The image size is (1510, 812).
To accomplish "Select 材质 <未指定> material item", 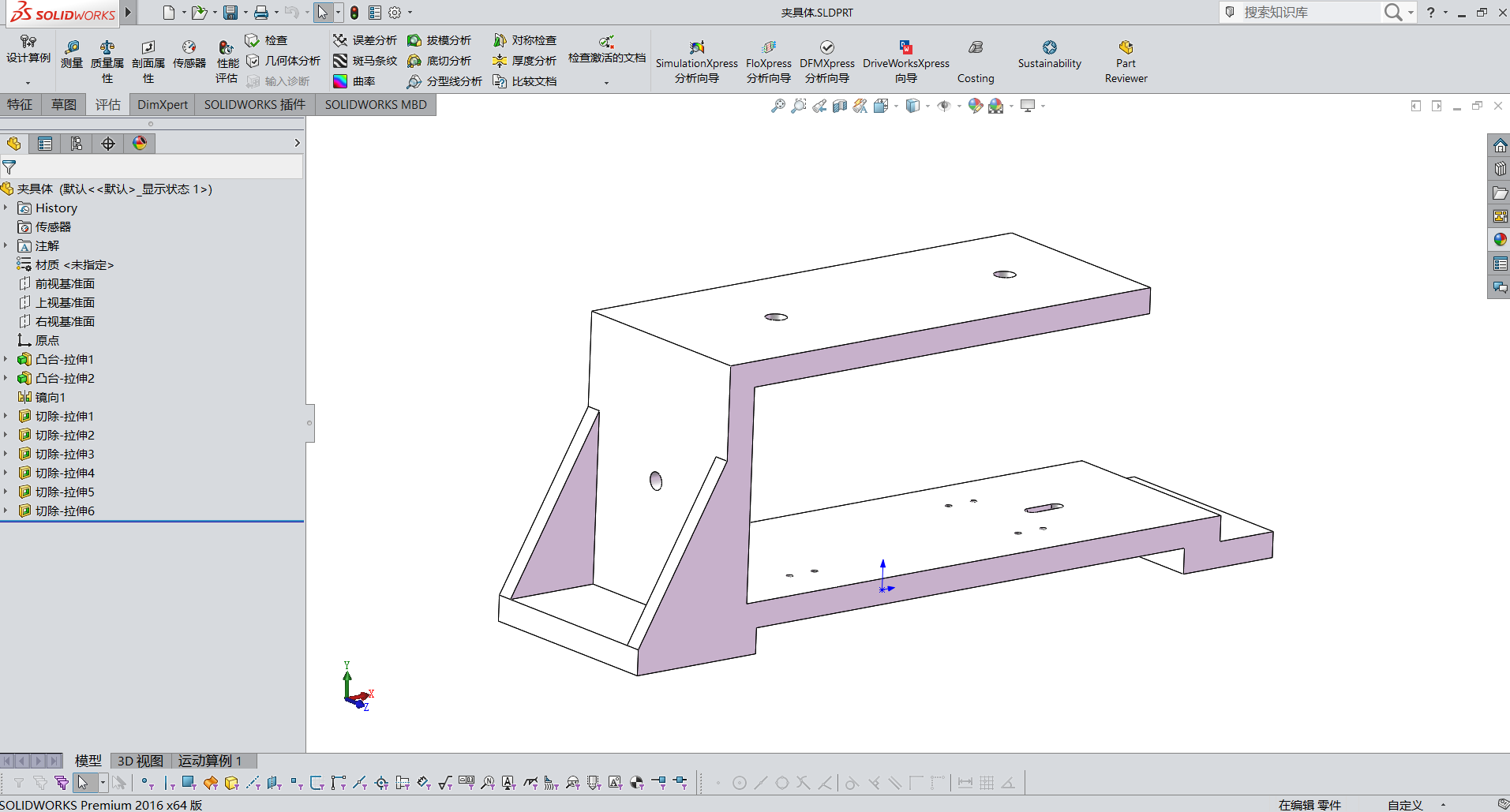I will tap(66, 264).
